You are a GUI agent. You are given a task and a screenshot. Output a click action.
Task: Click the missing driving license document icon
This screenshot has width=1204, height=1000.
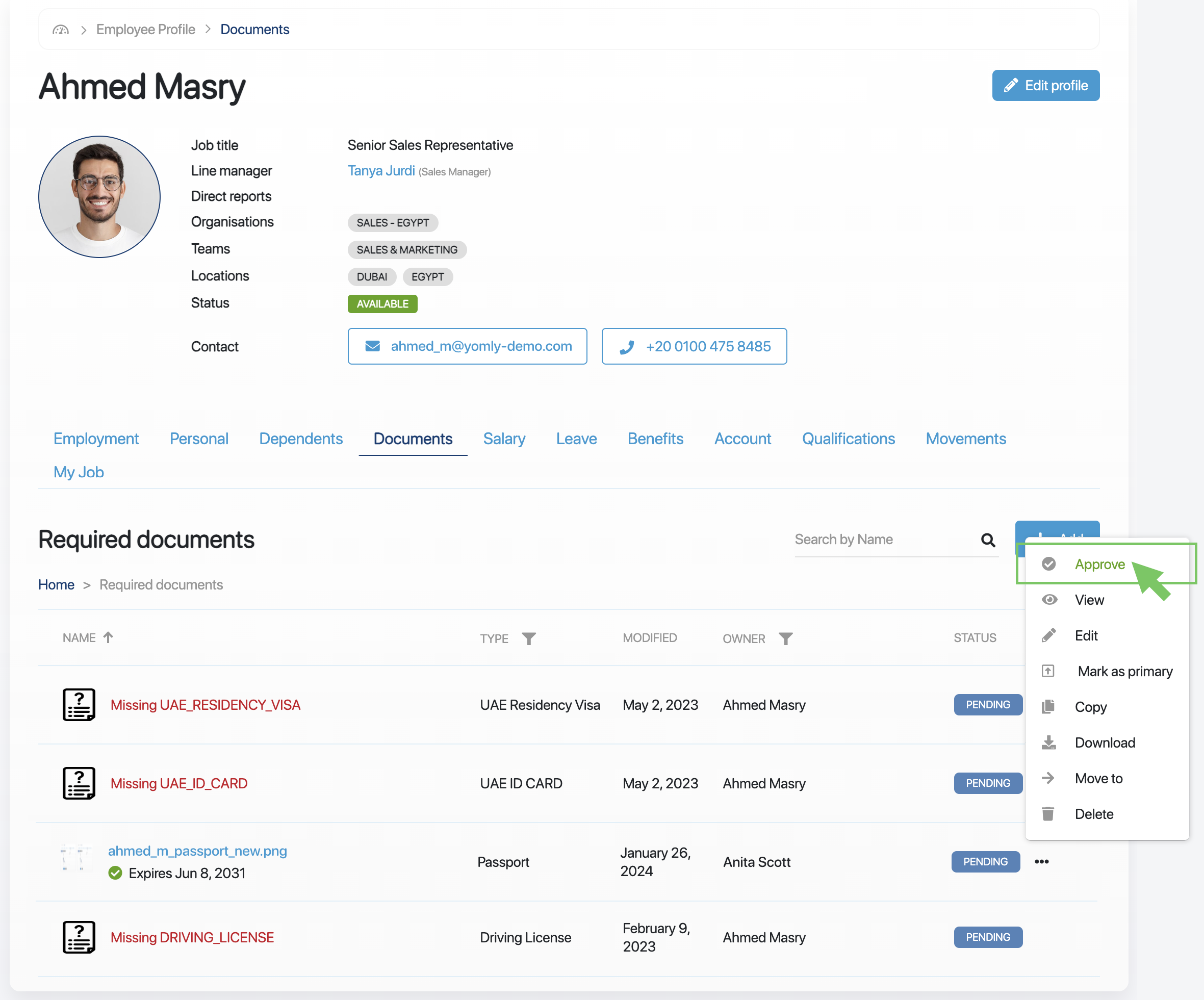tap(79, 937)
